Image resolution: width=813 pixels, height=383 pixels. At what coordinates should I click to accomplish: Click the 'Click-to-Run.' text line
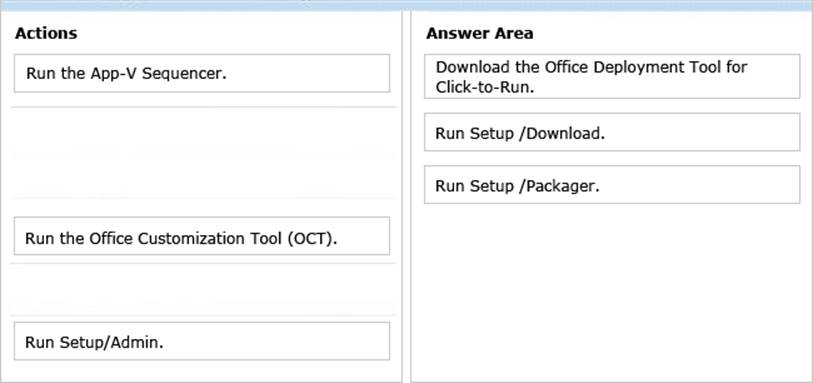click(485, 87)
